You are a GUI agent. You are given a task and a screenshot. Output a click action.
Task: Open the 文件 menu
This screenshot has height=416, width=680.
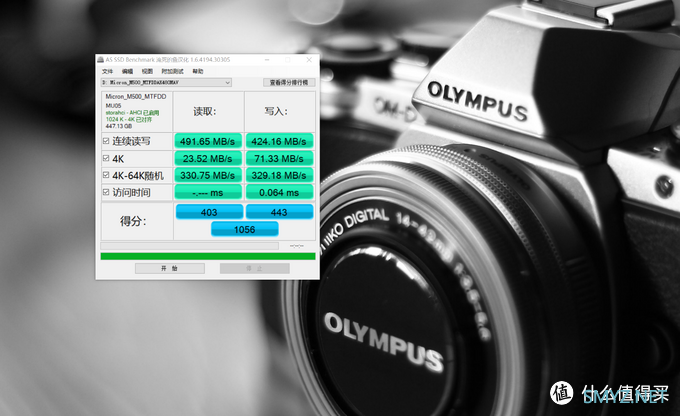pyautogui.click(x=107, y=72)
